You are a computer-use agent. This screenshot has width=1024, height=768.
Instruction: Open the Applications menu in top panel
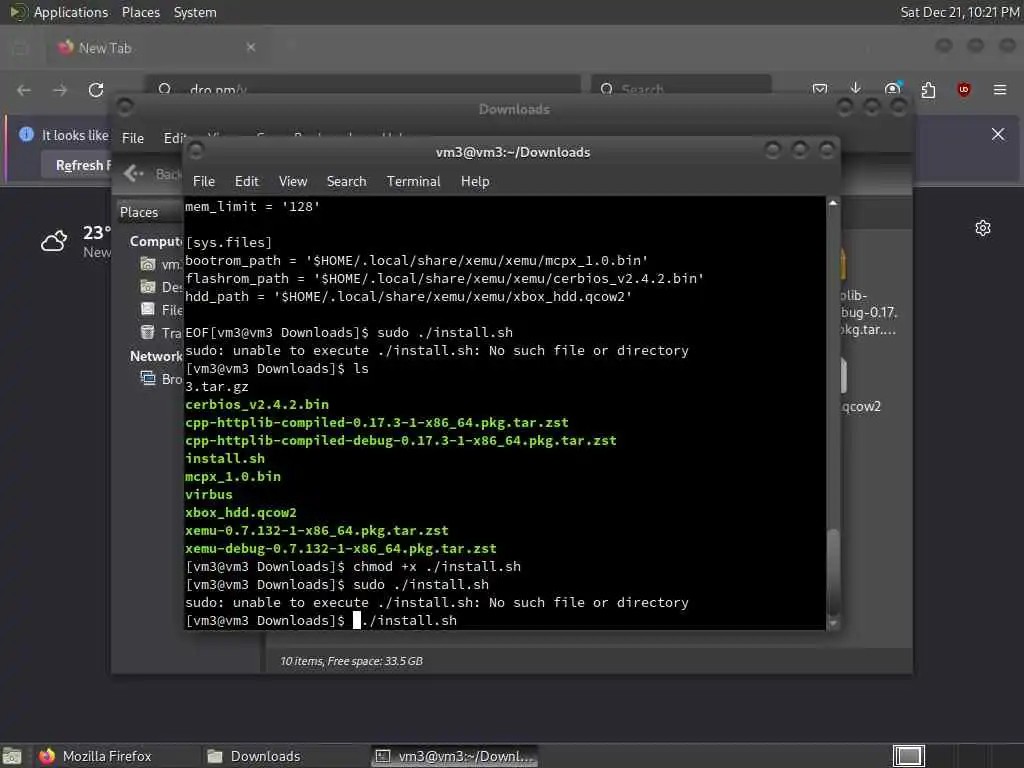coord(71,12)
